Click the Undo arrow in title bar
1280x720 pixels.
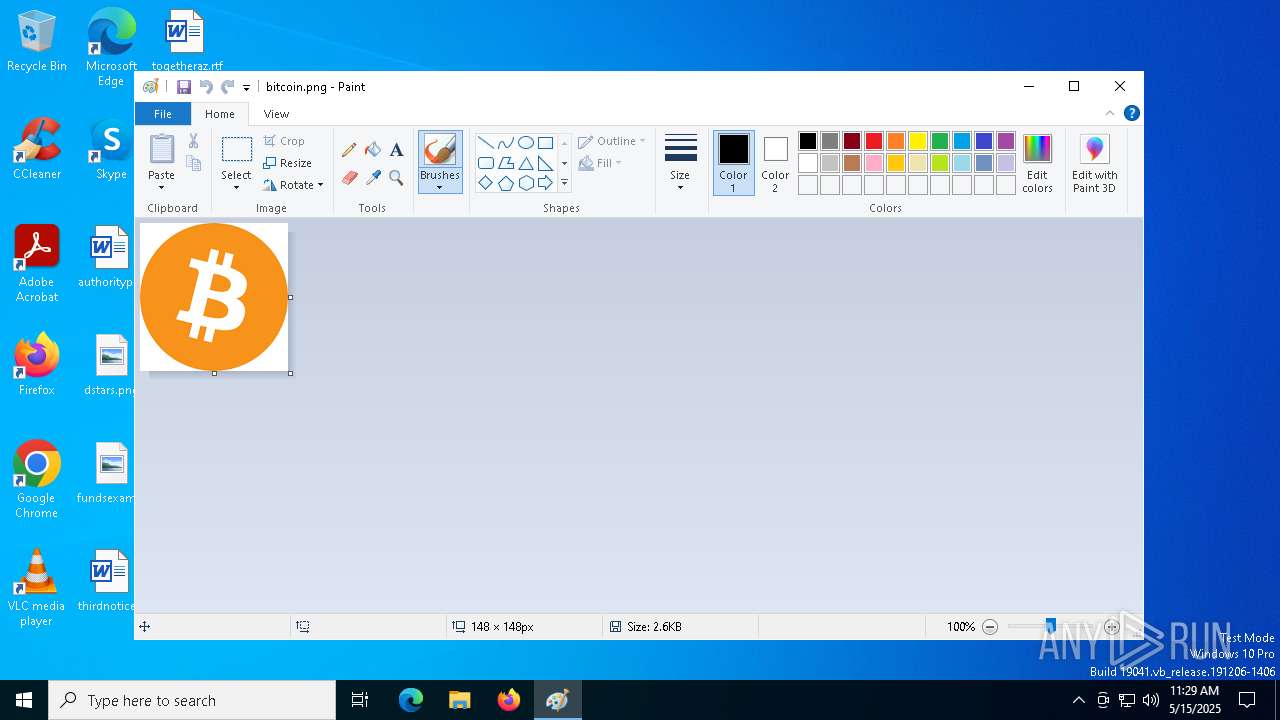pyautogui.click(x=206, y=87)
